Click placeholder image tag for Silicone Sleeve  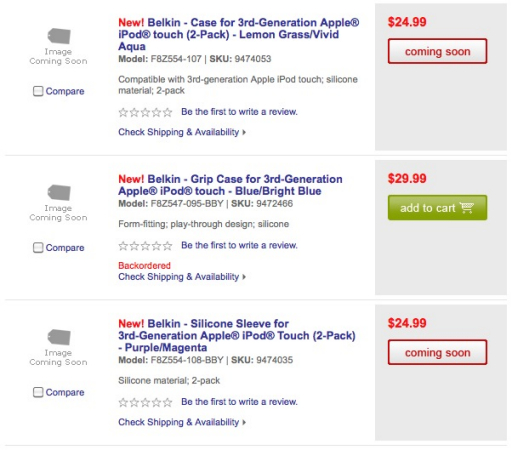[x=59, y=337]
